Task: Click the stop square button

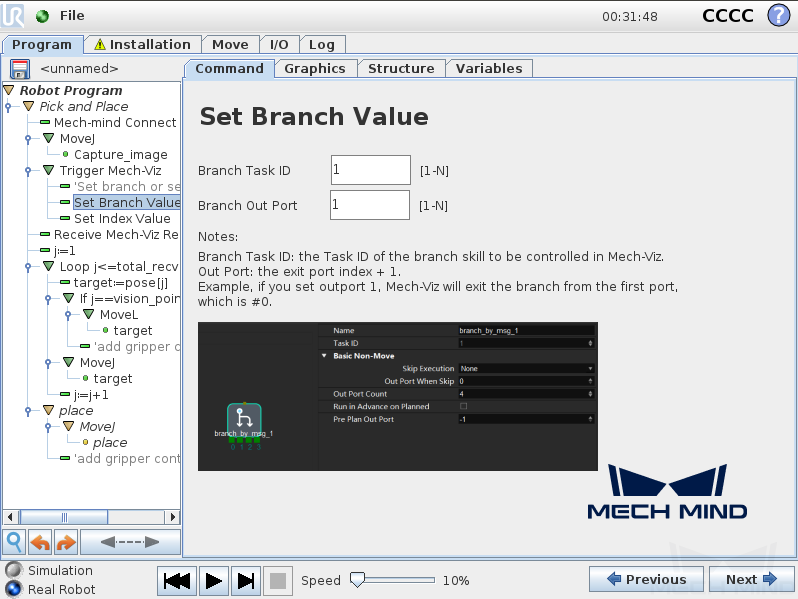Action: coord(277,581)
